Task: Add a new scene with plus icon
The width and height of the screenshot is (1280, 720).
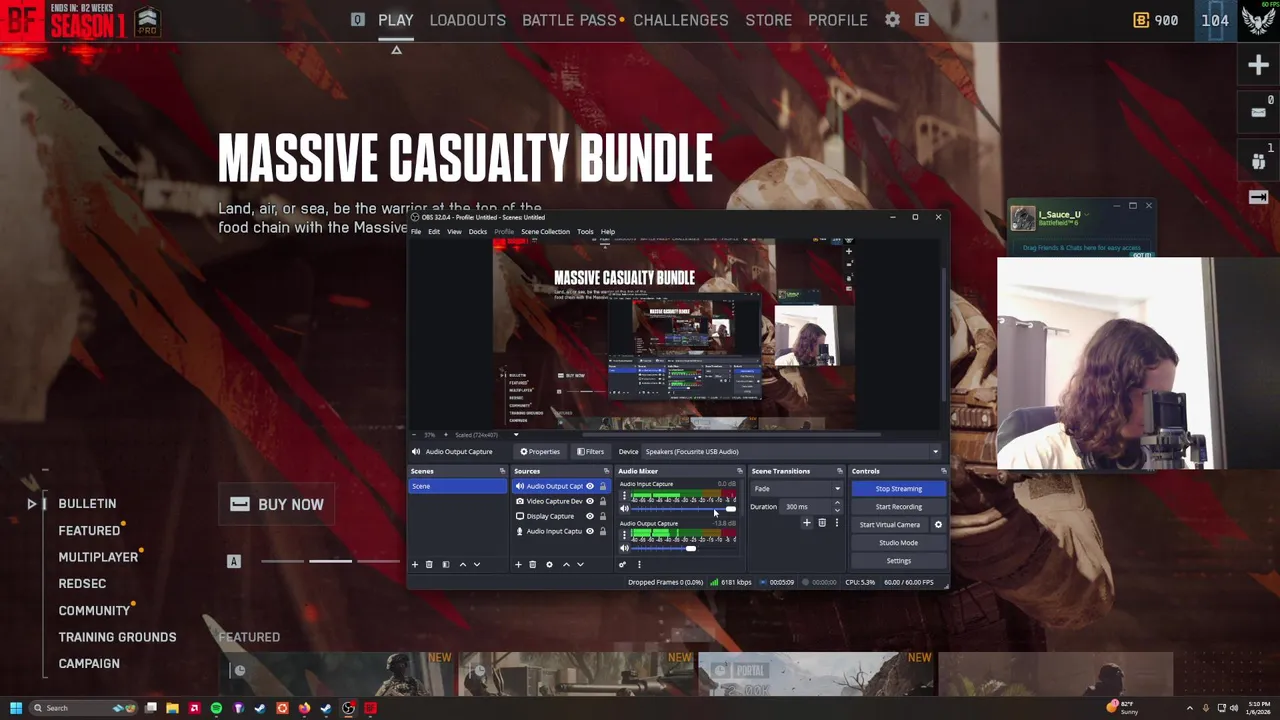Action: pyautogui.click(x=415, y=565)
